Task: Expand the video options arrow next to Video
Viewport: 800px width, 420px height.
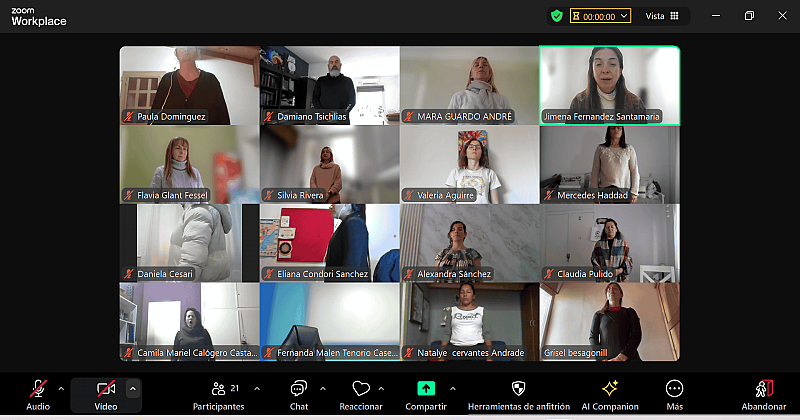Action: pos(133,388)
